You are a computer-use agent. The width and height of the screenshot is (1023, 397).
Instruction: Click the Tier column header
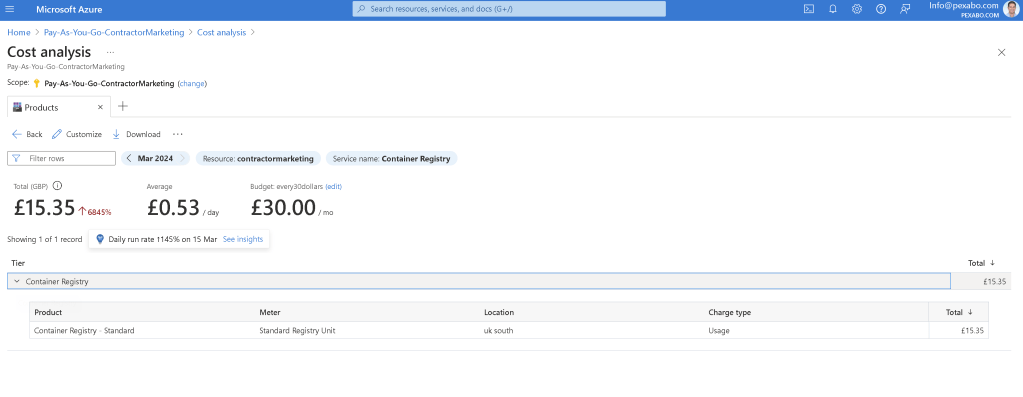coord(18,263)
